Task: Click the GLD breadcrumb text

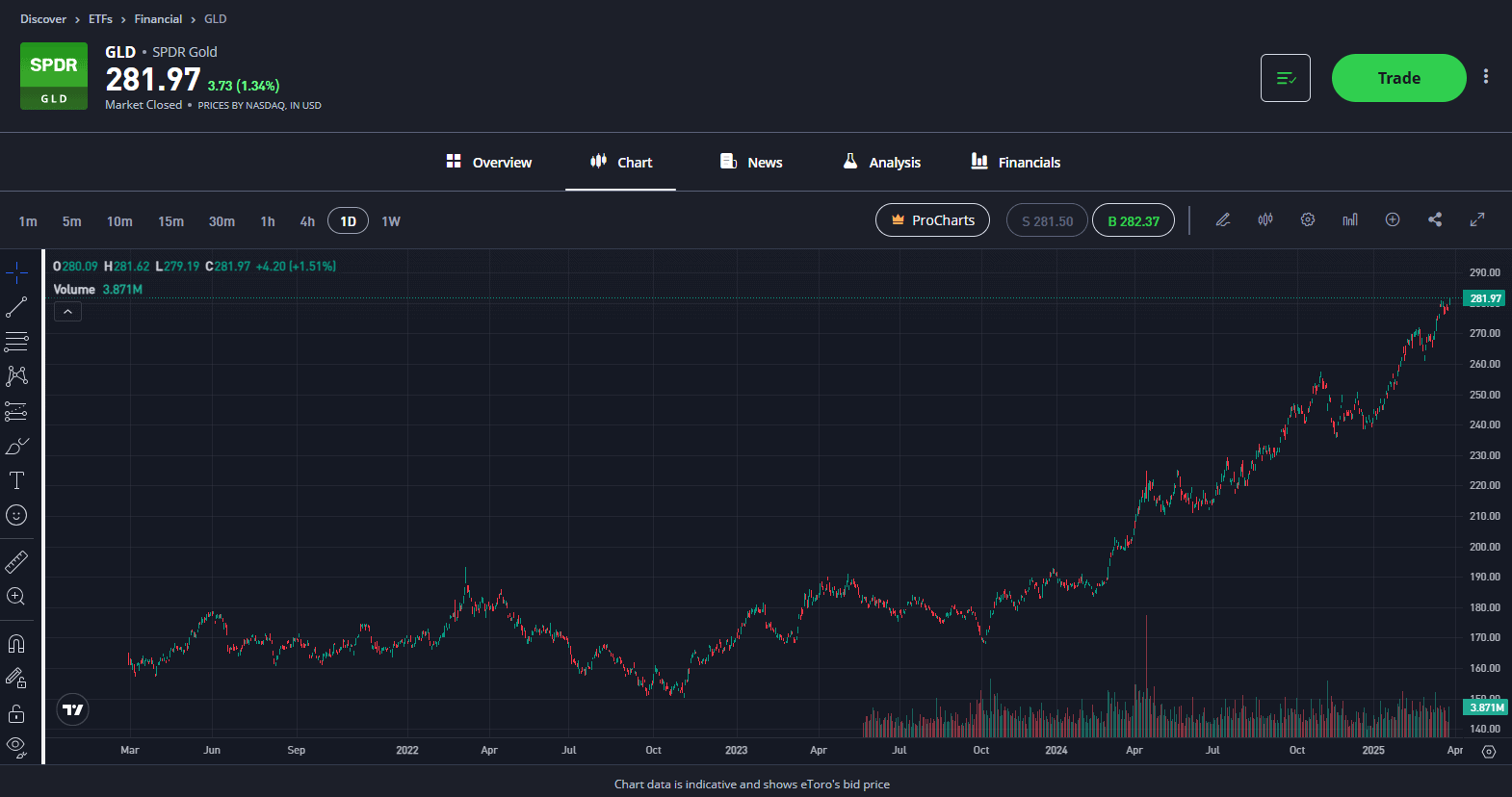Action: pyautogui.click(x=216, y=19)
